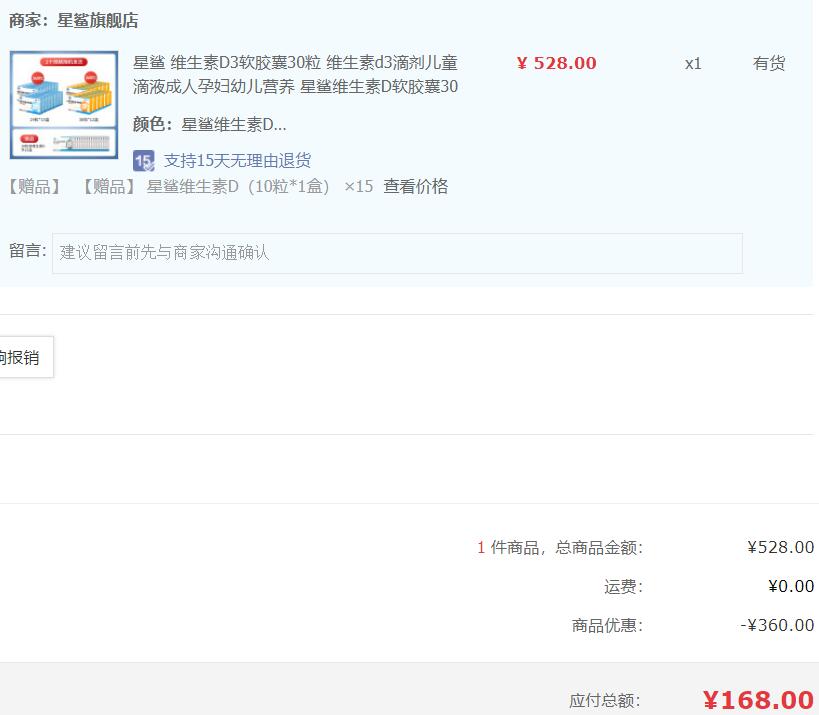Click the 应付总额: label
This screenshot has width=819, height=715.
click(x=605, y=700)
